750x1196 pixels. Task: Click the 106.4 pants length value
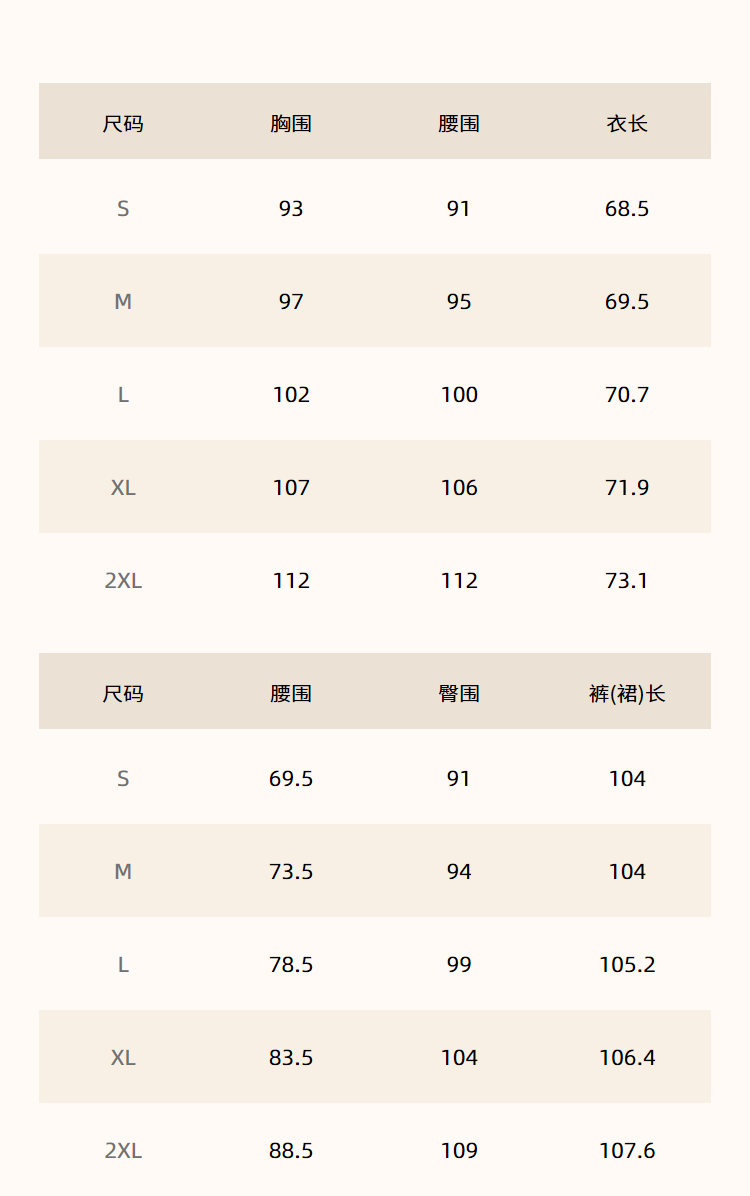click(x=627, y=1058)
